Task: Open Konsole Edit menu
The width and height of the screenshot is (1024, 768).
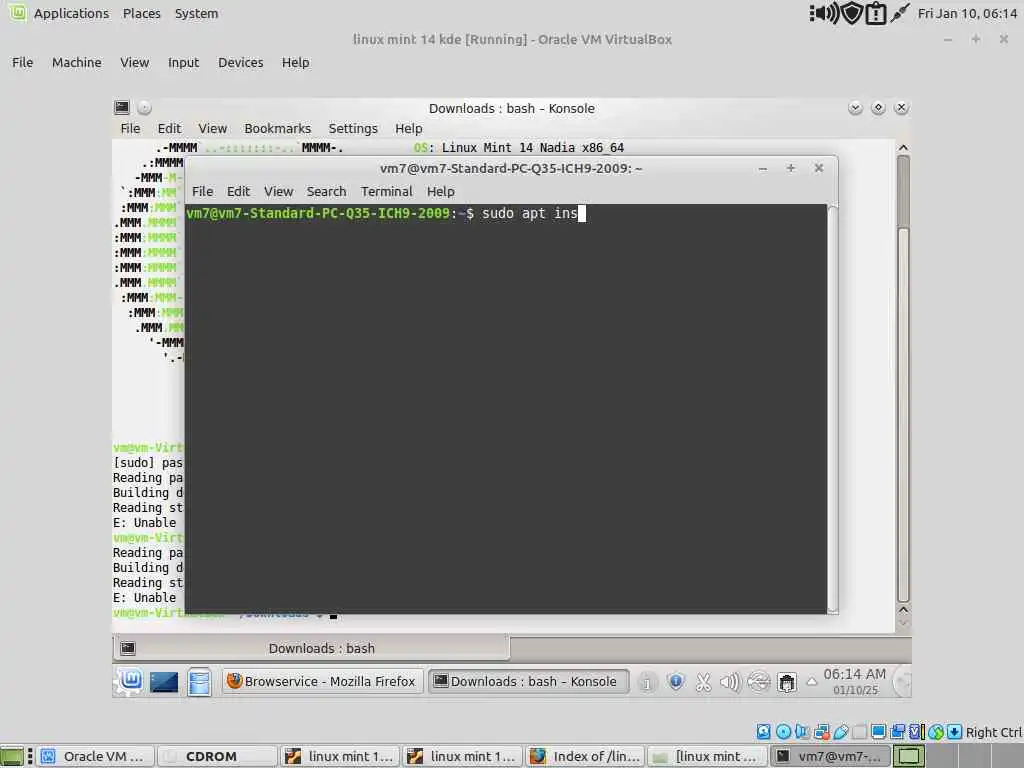Action: point(169,129)
